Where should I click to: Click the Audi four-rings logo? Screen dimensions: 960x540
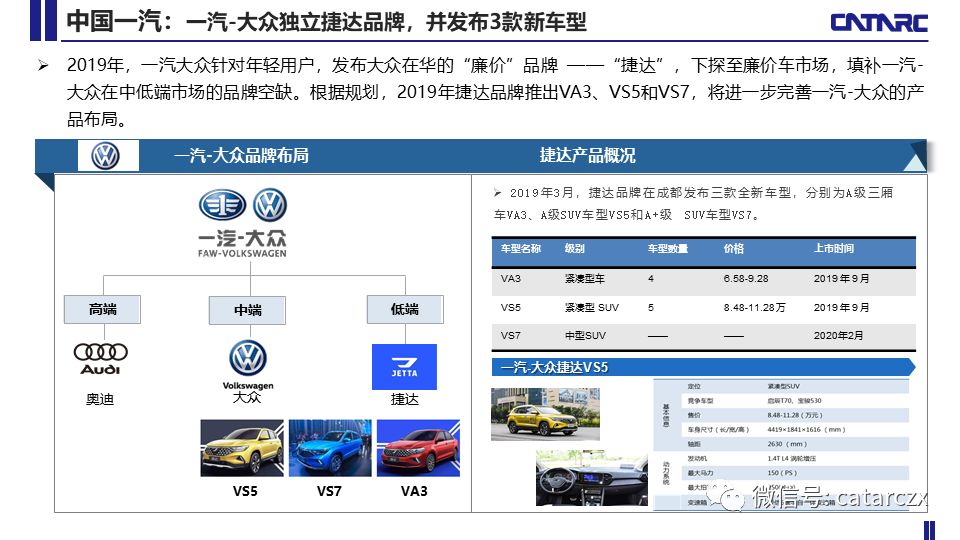(x=100, y=352)
